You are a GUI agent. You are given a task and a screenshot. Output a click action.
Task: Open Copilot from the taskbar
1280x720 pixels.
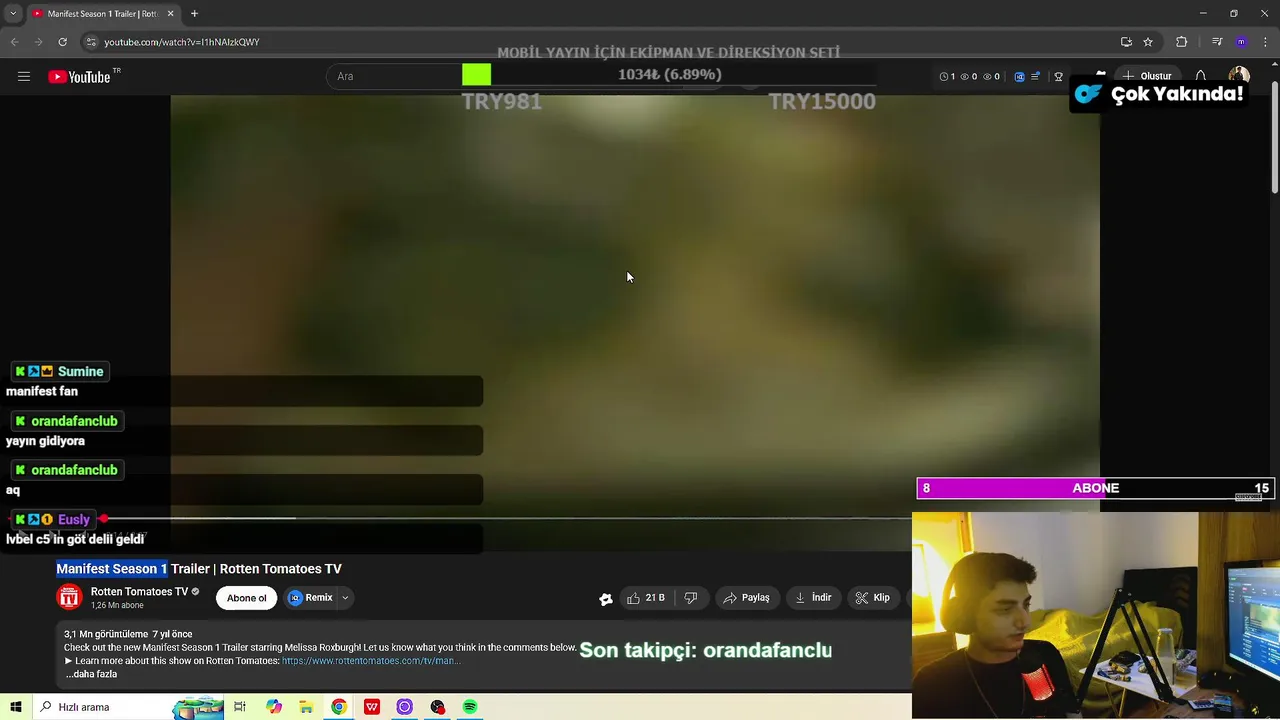[274, 707]
